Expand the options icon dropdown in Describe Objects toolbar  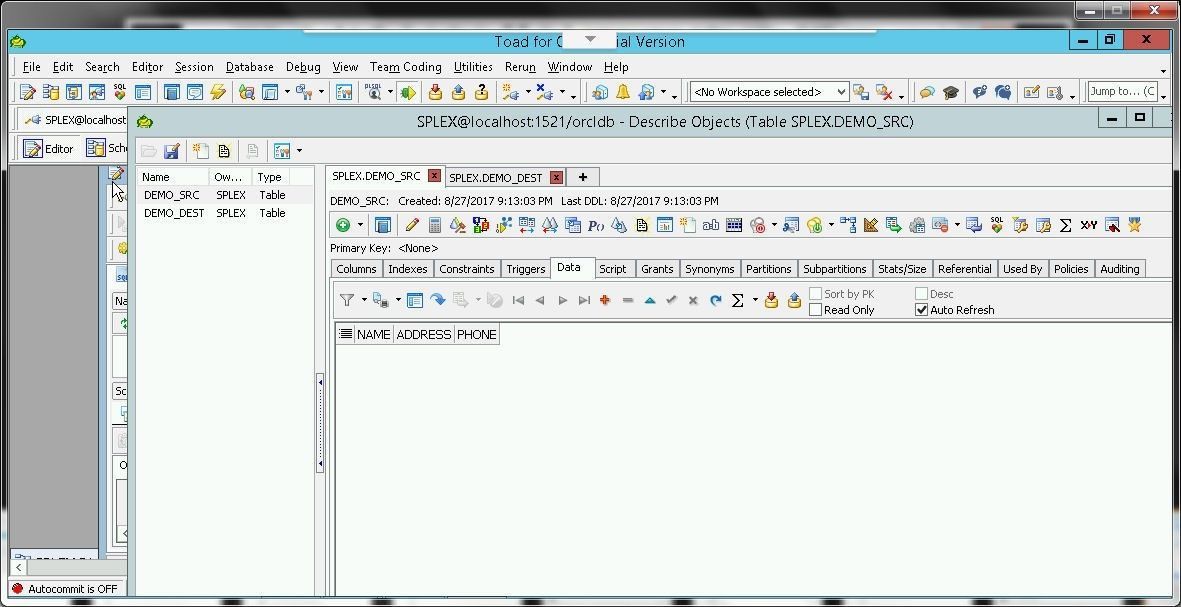[299, 151]
